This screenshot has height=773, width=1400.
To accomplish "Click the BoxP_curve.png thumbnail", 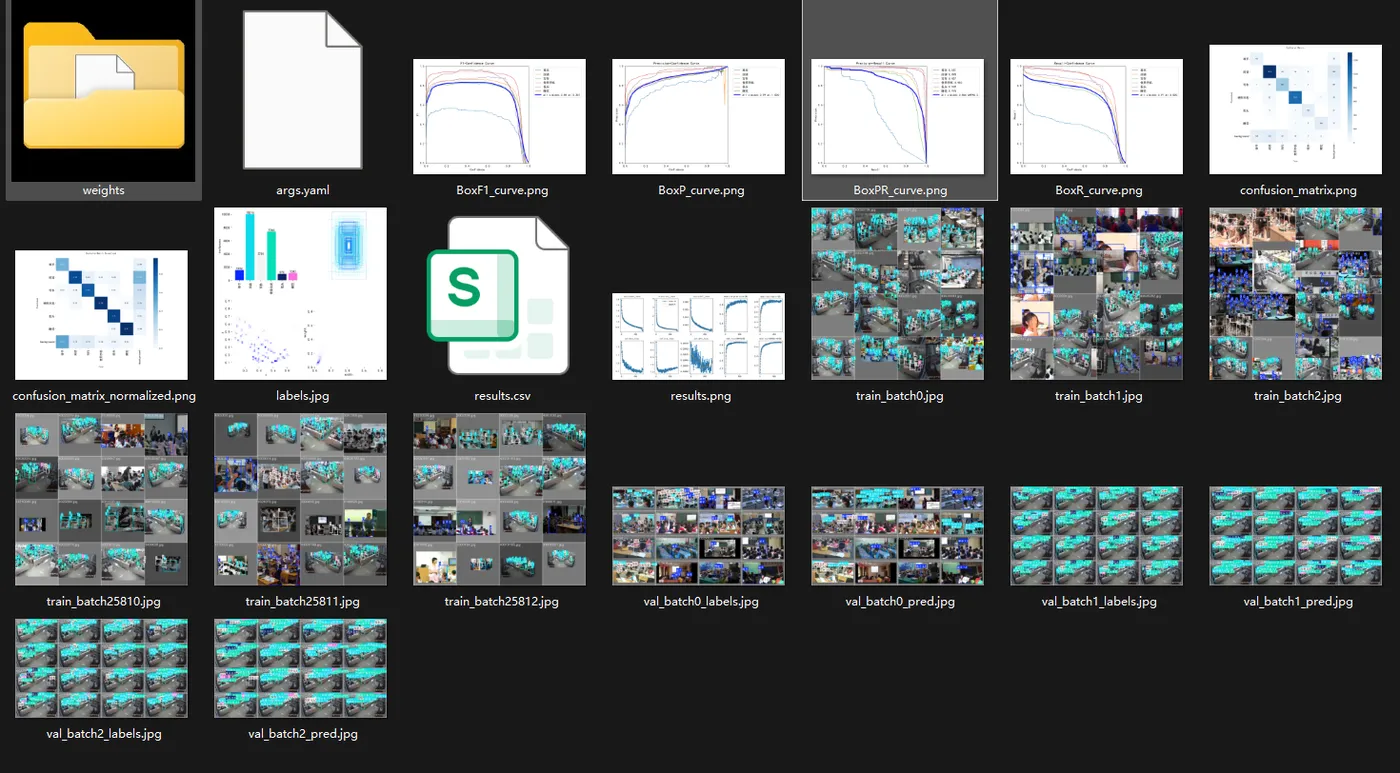I will (x=698, y=117).
